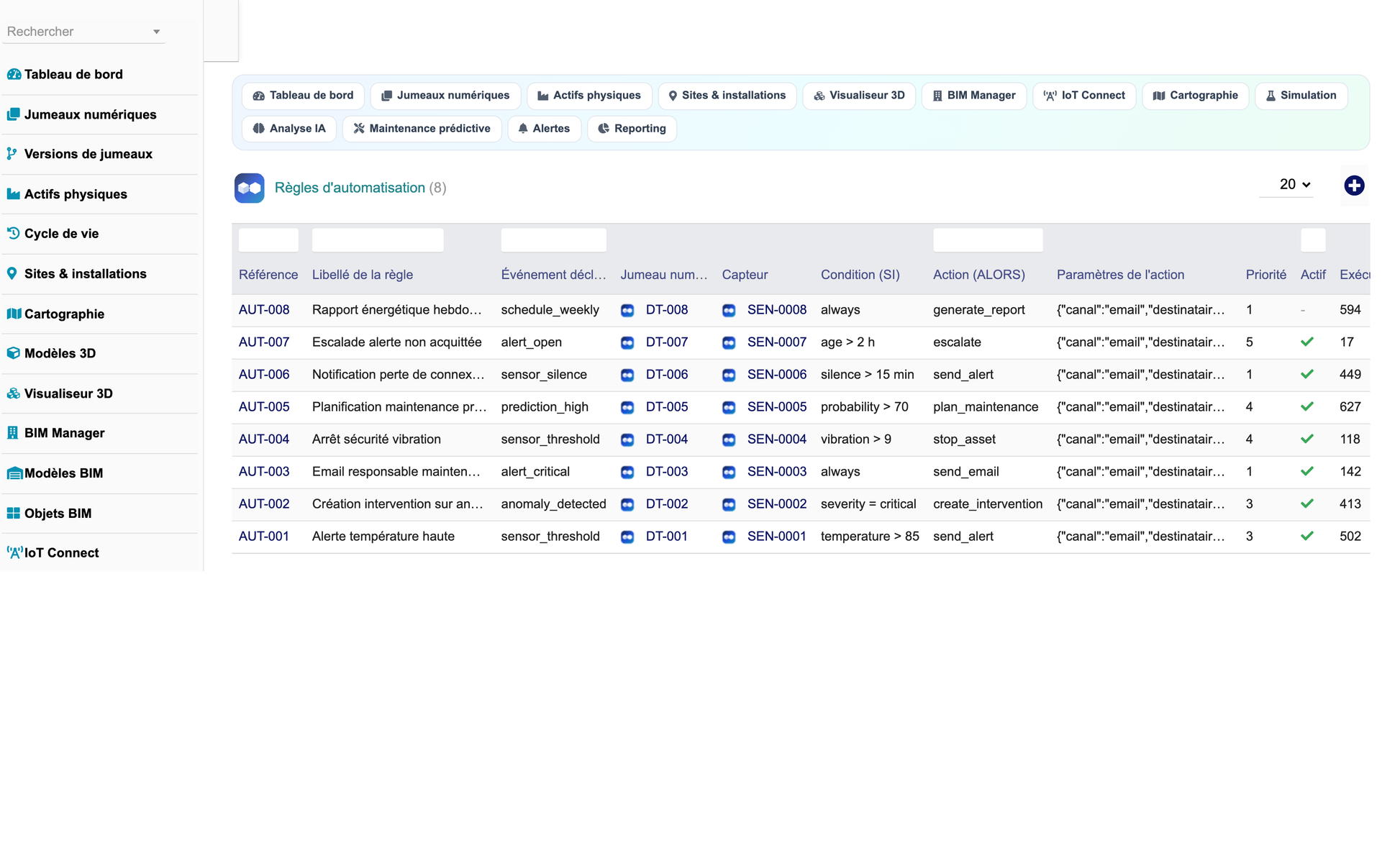Open rule AUT-008 reference link

[264, 310]
